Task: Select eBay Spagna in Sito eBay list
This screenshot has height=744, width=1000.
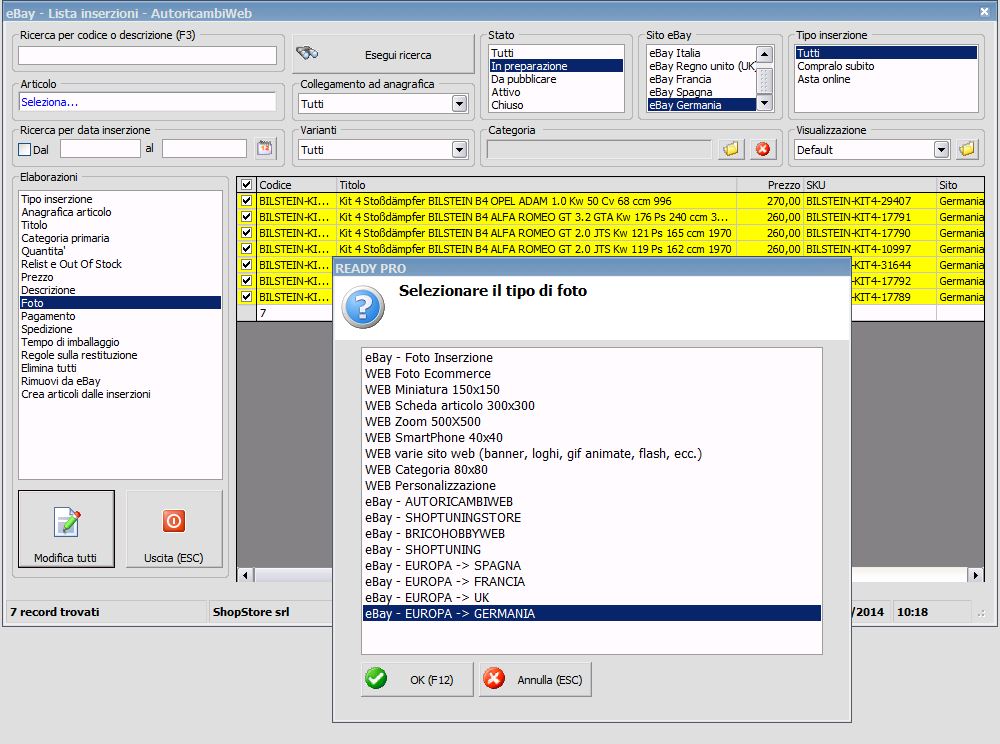Action: click(x=702, y=92)
